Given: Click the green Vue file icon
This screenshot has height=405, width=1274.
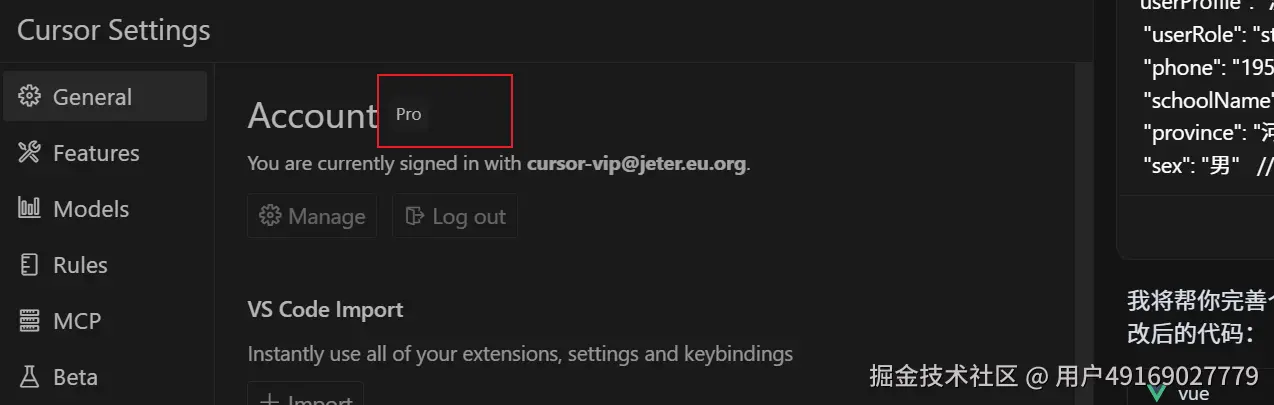Looking at the screenshot, I should (x=1157, y=394).
